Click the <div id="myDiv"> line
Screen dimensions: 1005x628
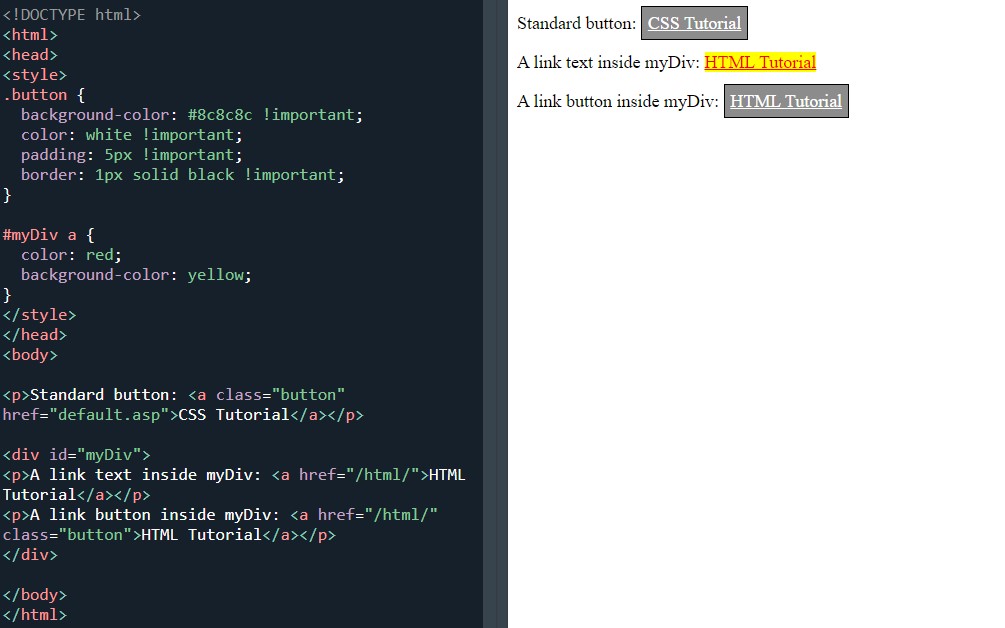pos(76,455)
